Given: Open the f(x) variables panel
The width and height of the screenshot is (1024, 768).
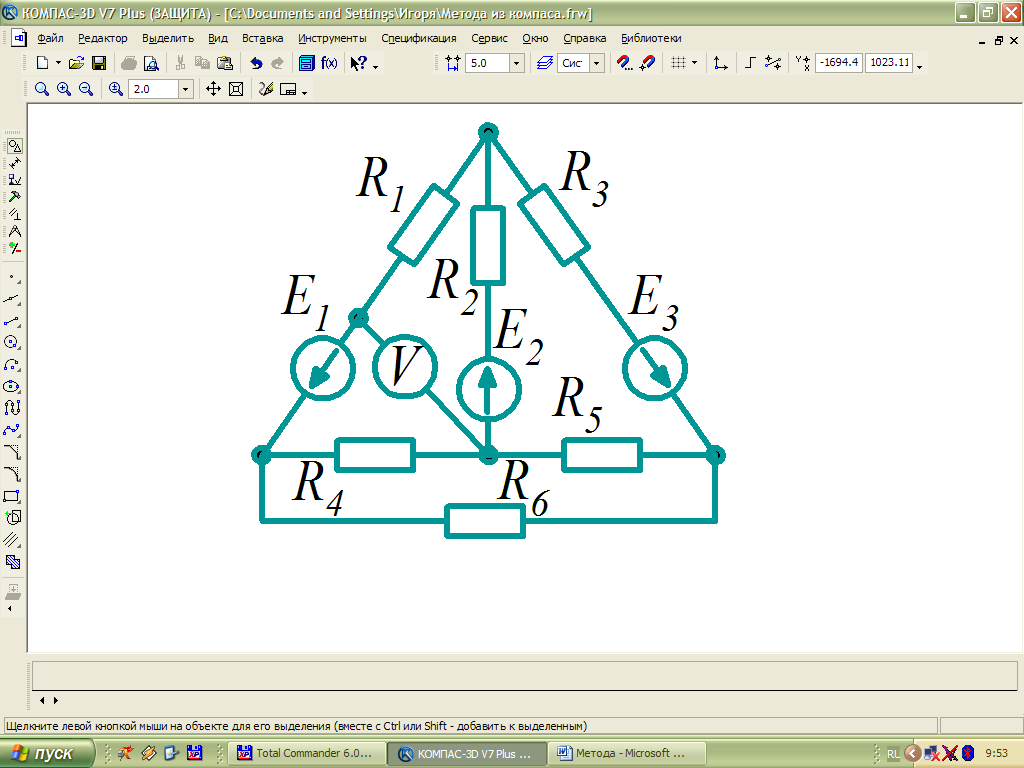Looking at the screenshot, I should click(329, 63).
